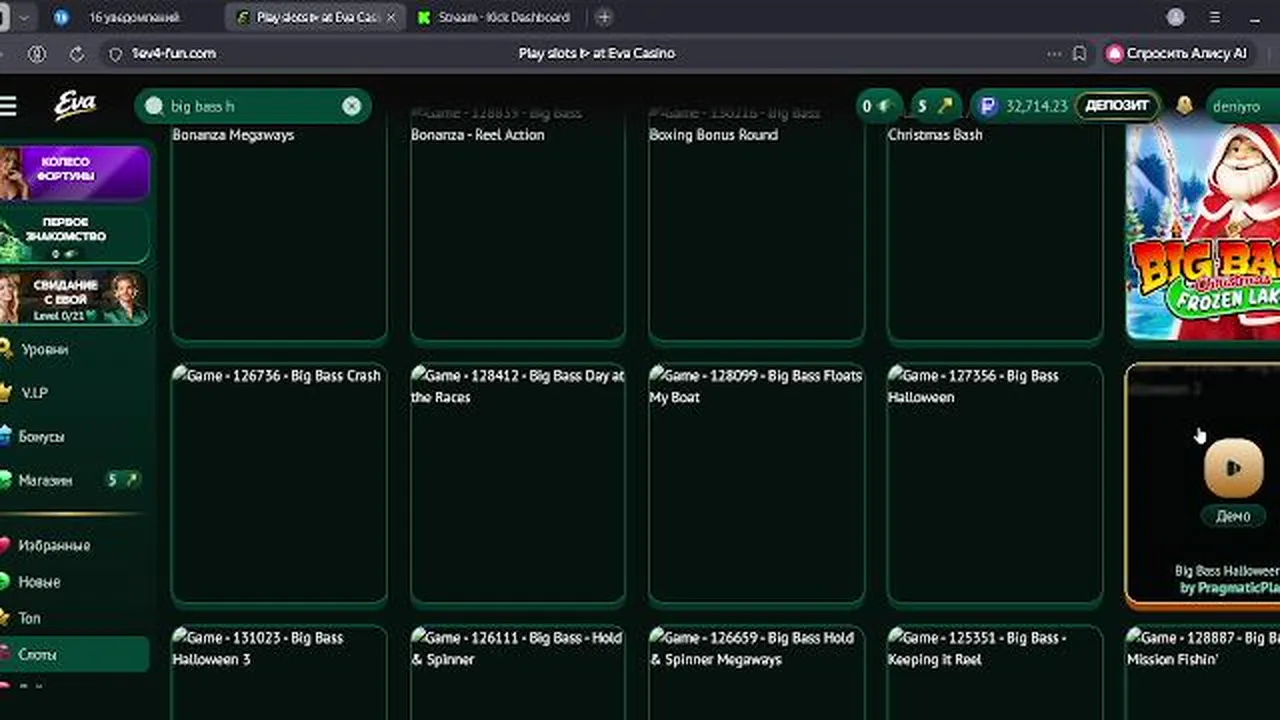
Task: Click Спросить Алису AI button
Action: (1177, 53)
